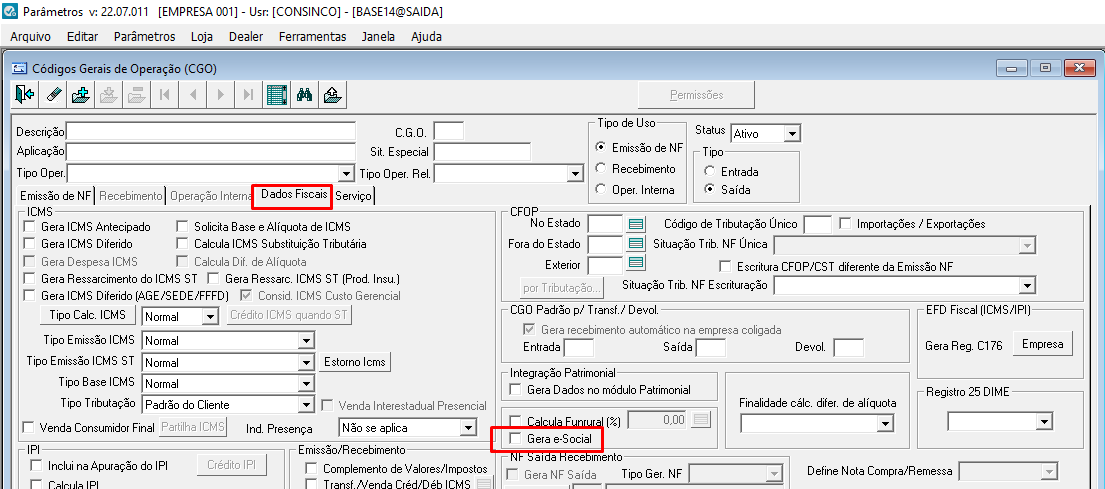Expand Tipo Tributação Padrão do Cliente dropdown
The image size is (1105, 489).
306,405
